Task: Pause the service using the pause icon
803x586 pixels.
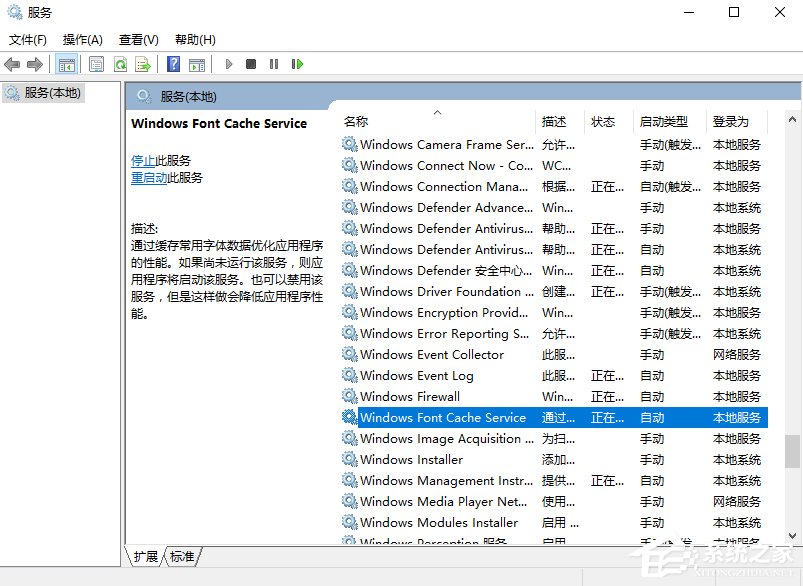Action: click(x=274, y=63)
